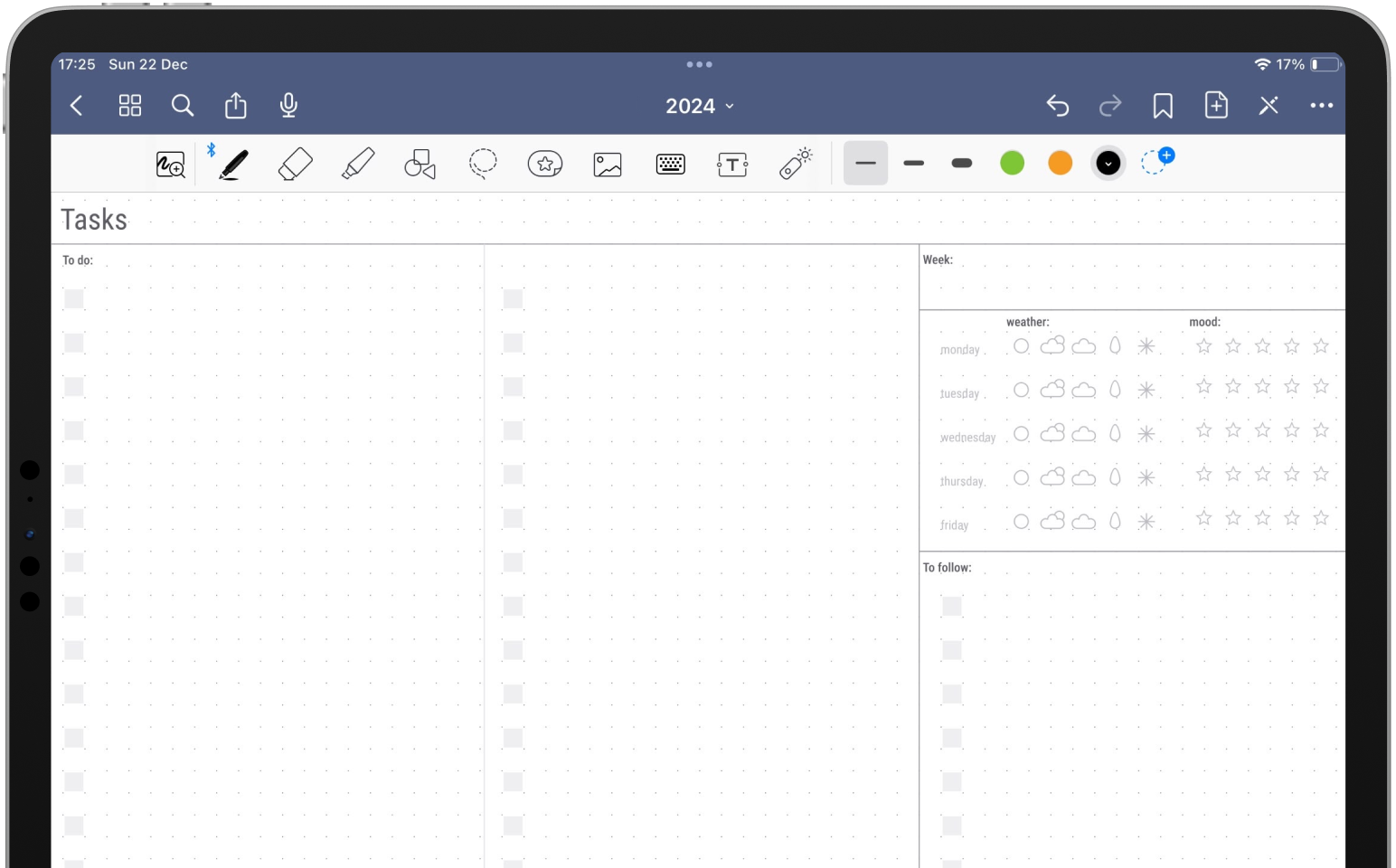Choose the thinnest stroke width

[x=865, y=164]
